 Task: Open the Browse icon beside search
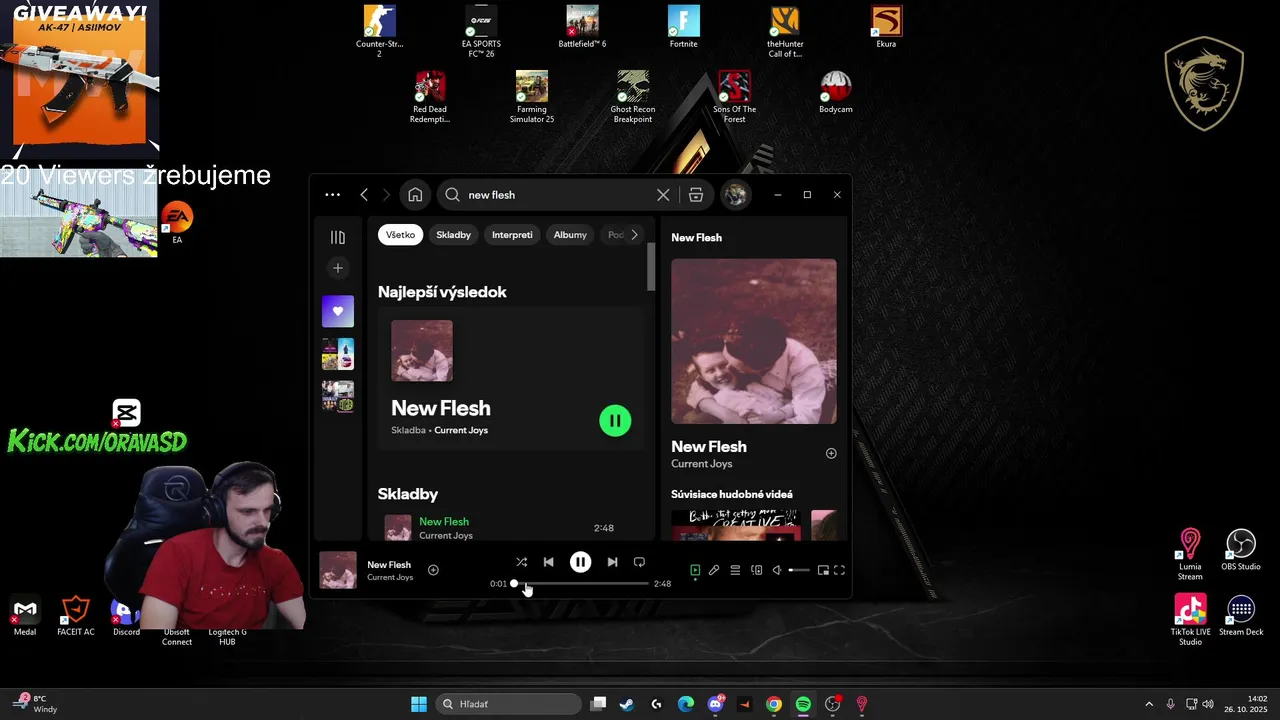696,195
